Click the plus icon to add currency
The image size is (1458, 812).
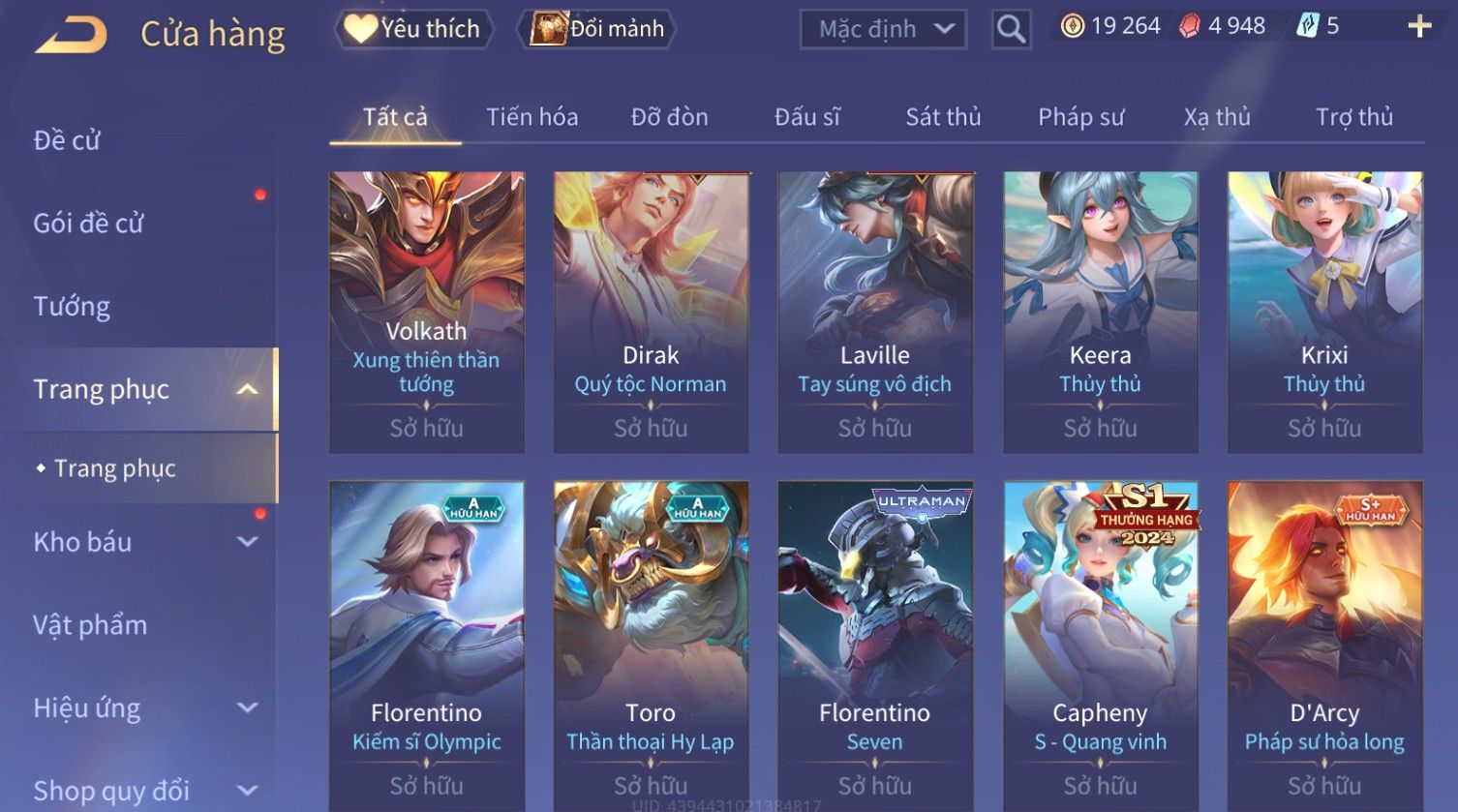pos(1419,26)
